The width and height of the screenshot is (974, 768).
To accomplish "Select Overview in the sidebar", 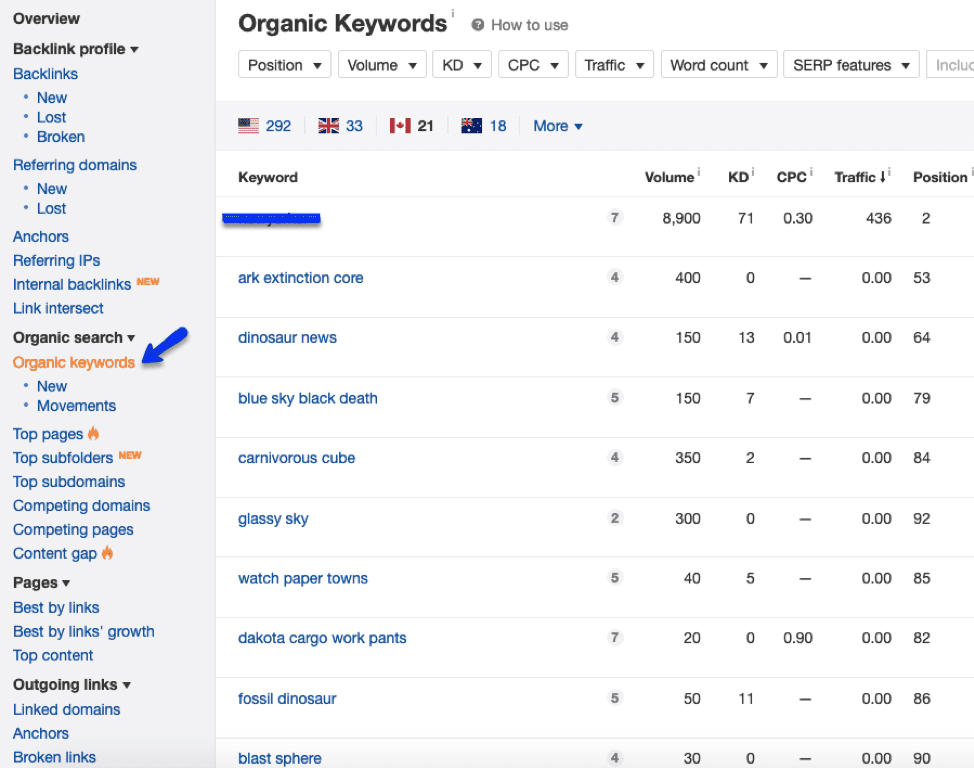I will [46, 18].
